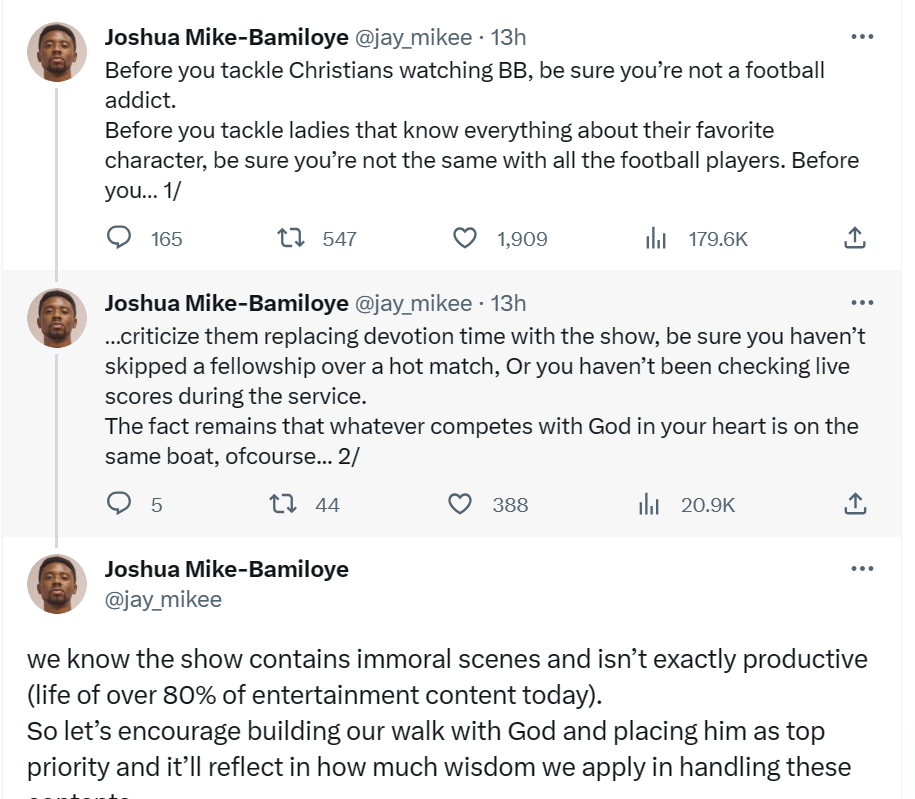Click the profile avatar on second tweet
Screen dimensions: 915x799
tap(56, 318)
